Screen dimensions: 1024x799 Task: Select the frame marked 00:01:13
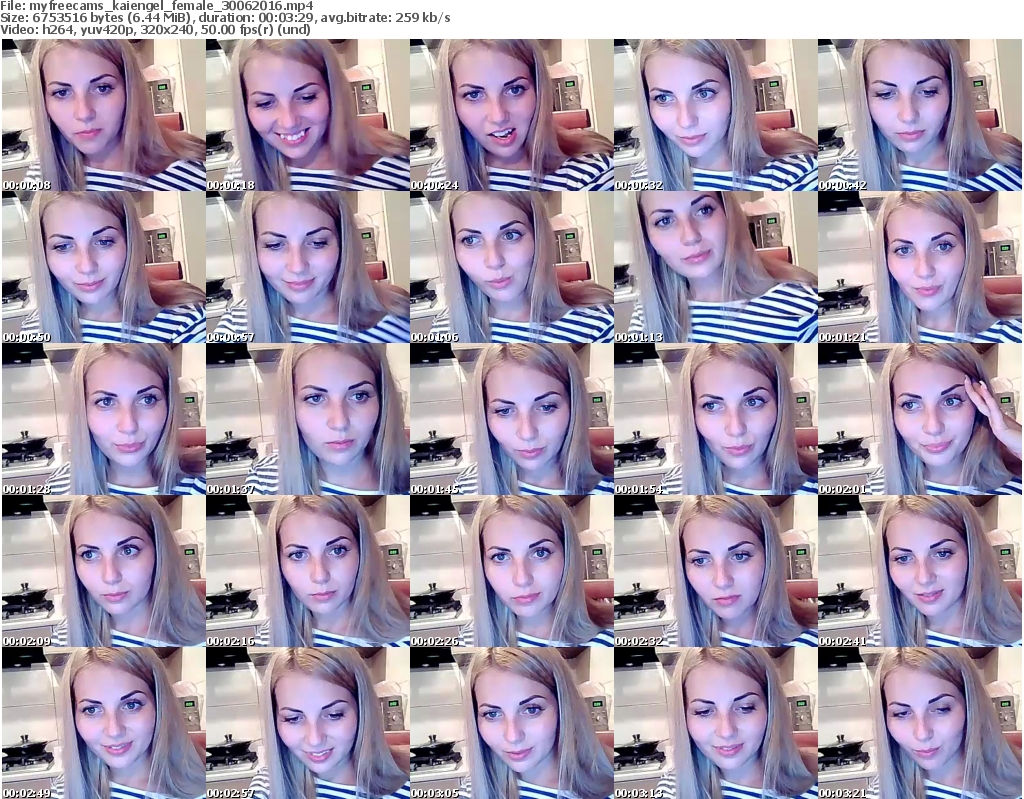point(715,267)
